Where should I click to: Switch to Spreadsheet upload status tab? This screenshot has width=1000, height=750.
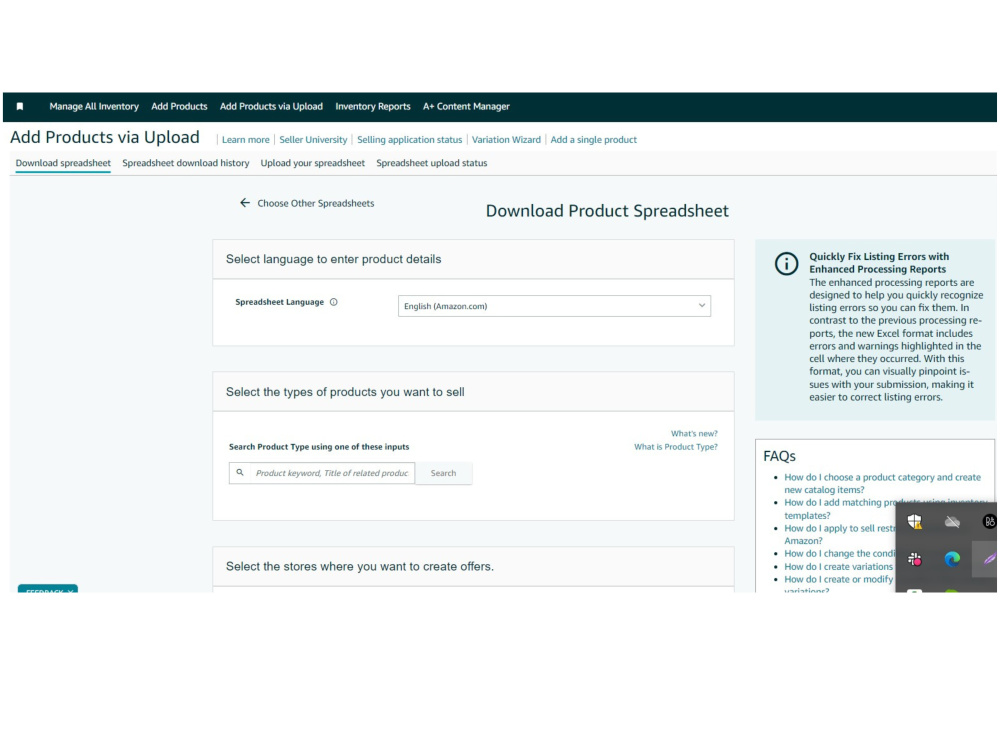(x=432, y=163)
